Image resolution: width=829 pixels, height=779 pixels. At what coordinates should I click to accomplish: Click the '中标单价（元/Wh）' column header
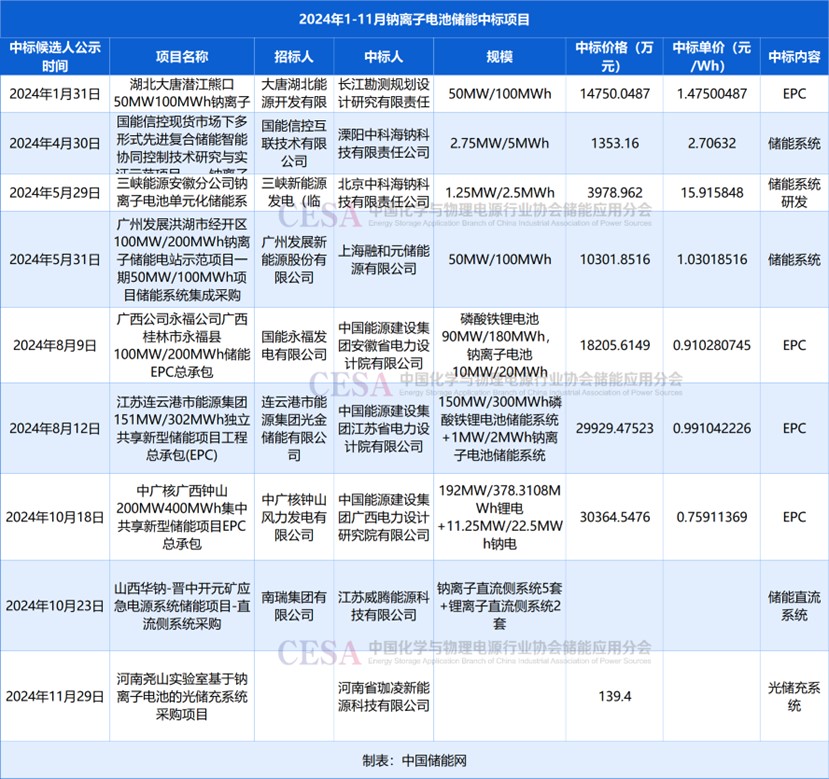[711, 56]
